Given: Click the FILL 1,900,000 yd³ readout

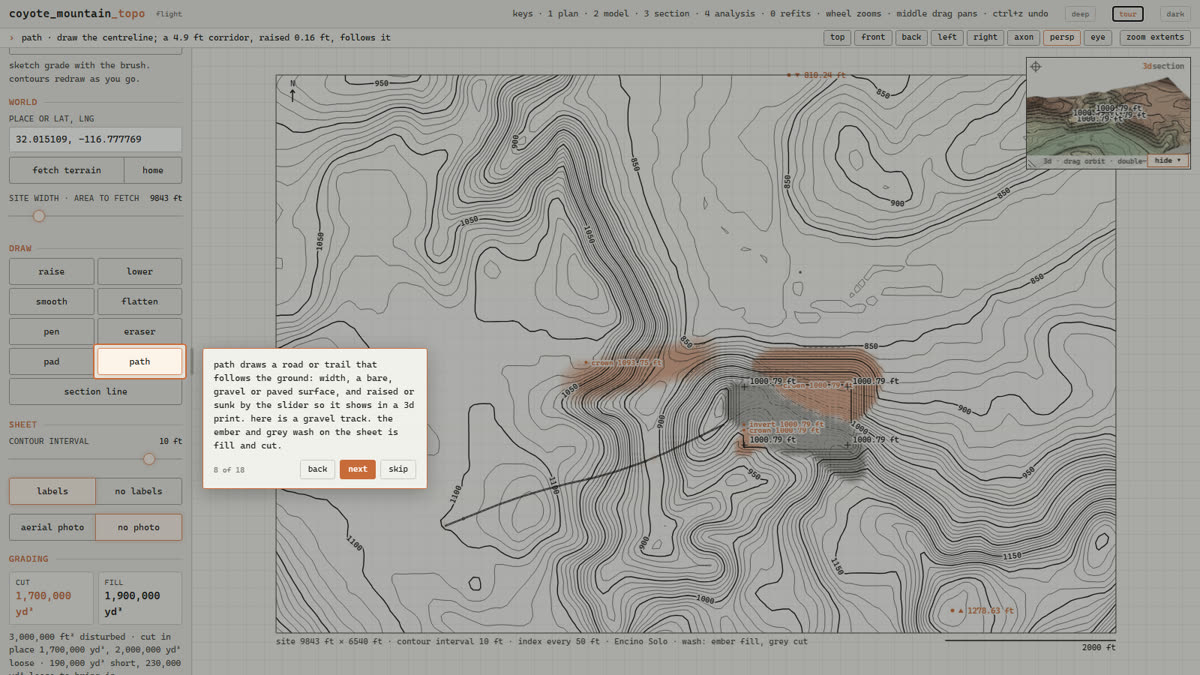Looking at the screenshot, I should pos(139,599).
